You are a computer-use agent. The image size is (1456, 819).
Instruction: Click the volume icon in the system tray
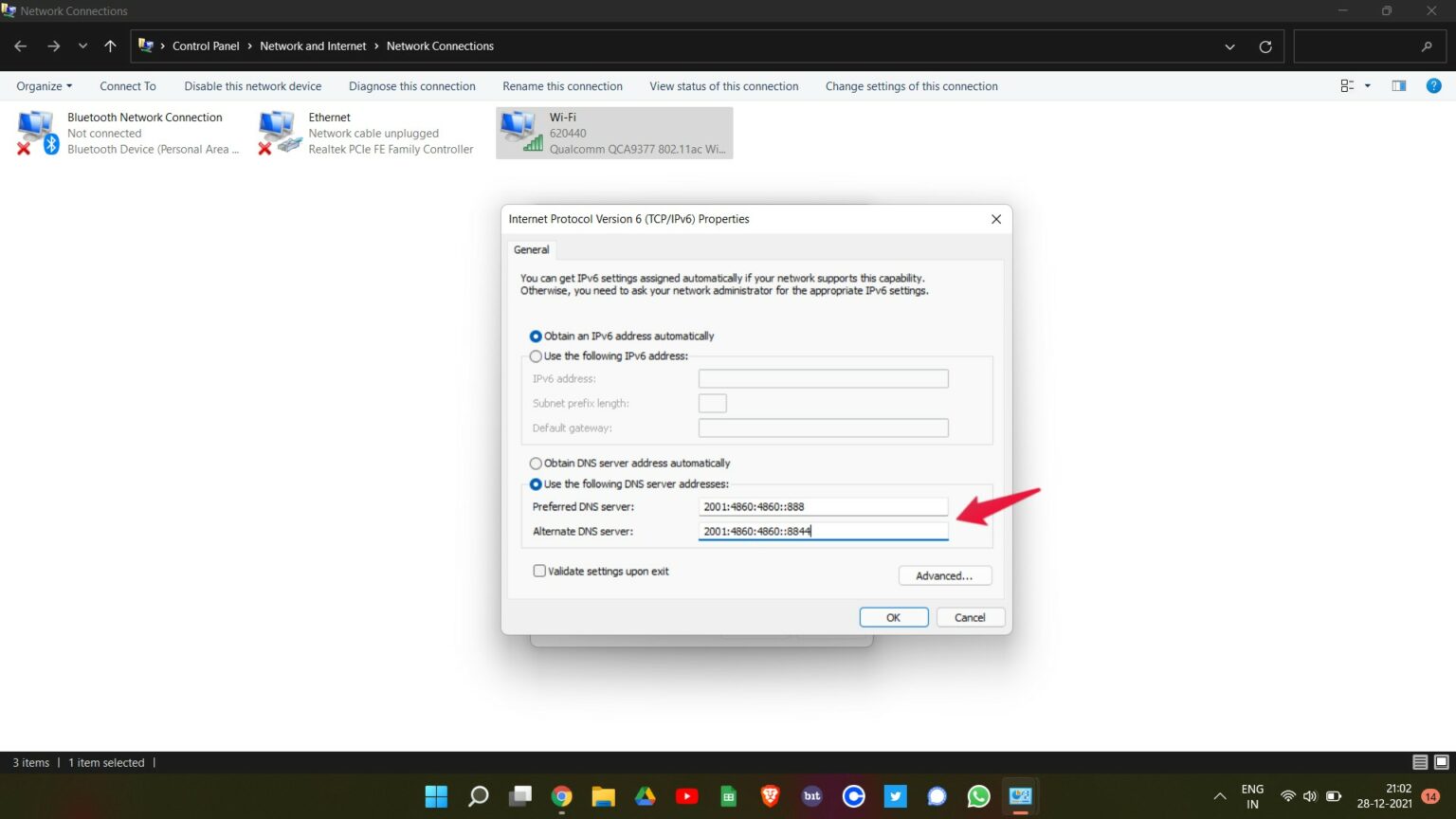click(x=1309, y=796)
